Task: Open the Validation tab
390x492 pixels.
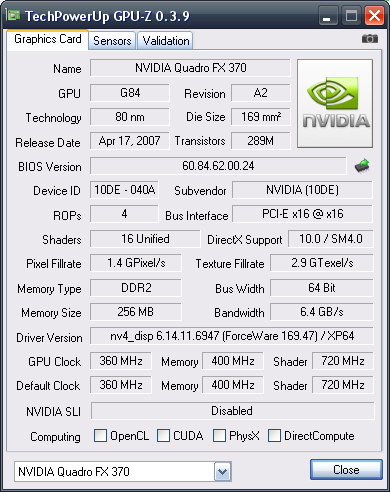Action: click(x=166, y=41)
